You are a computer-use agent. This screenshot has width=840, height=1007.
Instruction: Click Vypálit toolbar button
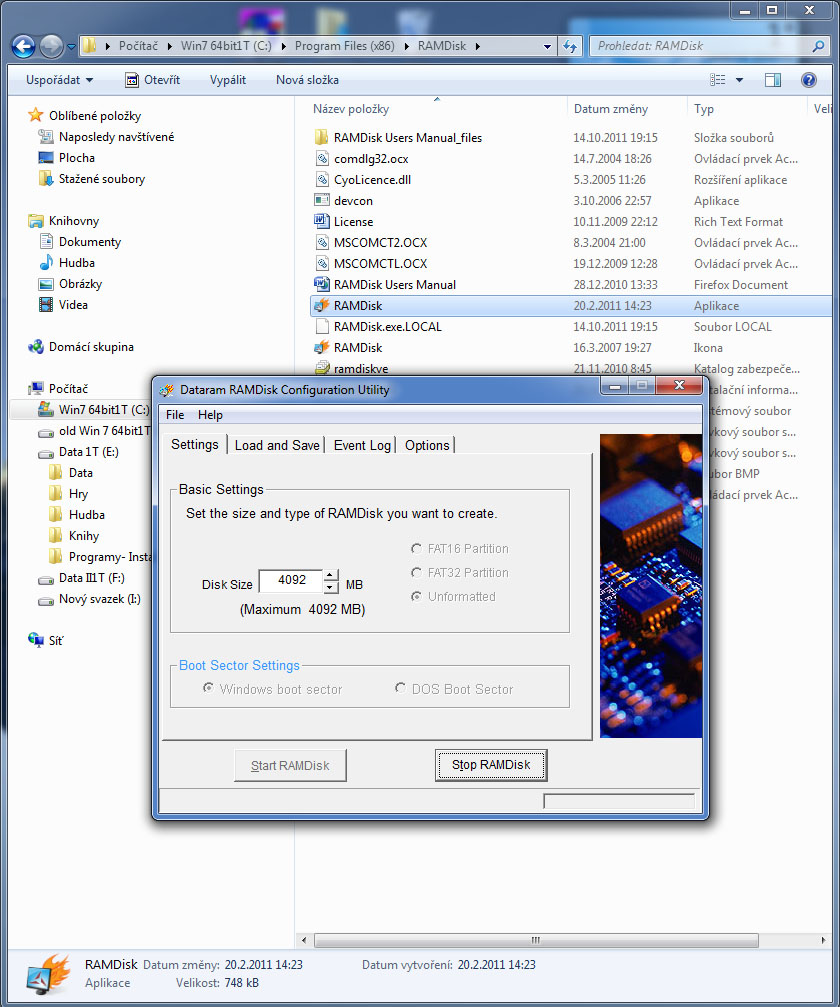click(228, 80)
